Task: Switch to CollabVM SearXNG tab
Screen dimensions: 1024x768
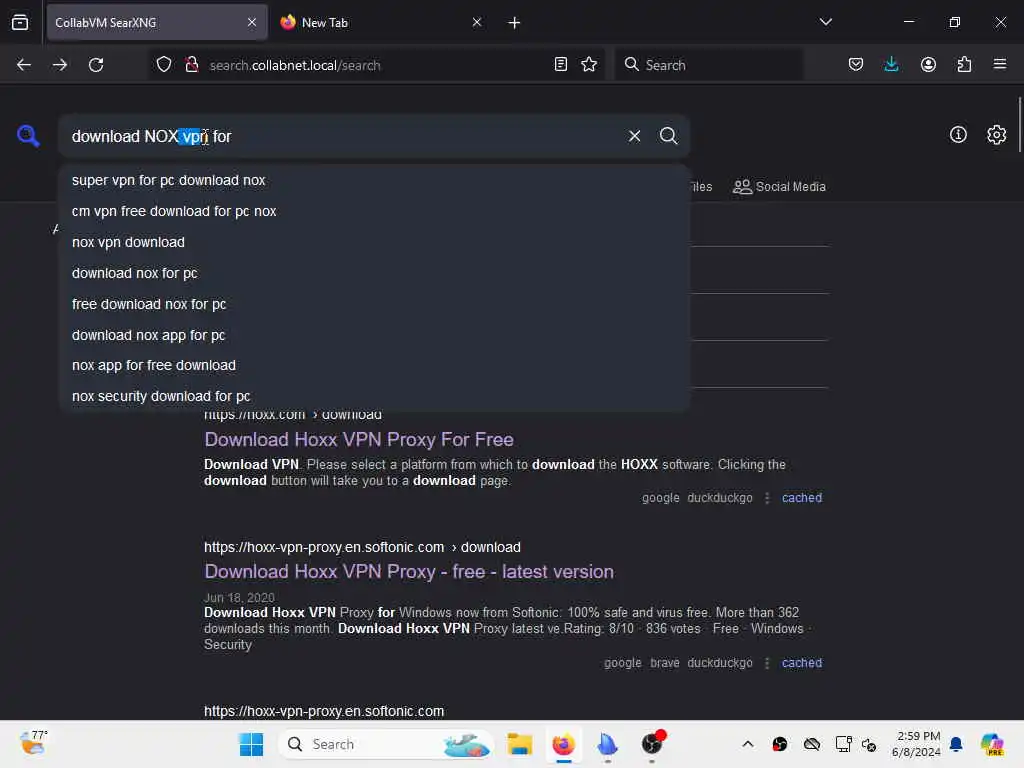Action: pyautogui.click(x=157, y=23)
